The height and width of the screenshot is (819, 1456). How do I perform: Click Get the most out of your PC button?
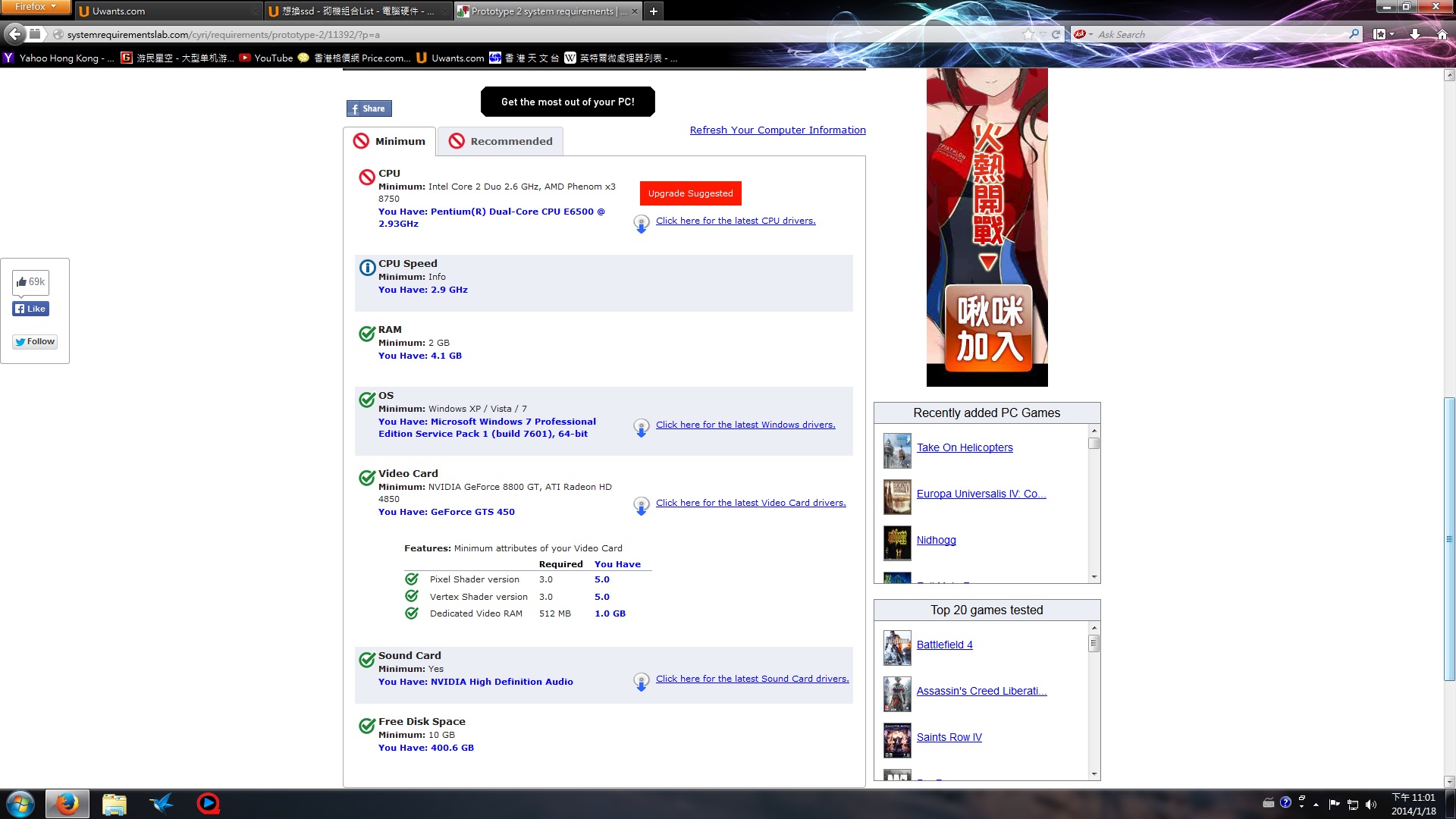[x=568, y=102]
